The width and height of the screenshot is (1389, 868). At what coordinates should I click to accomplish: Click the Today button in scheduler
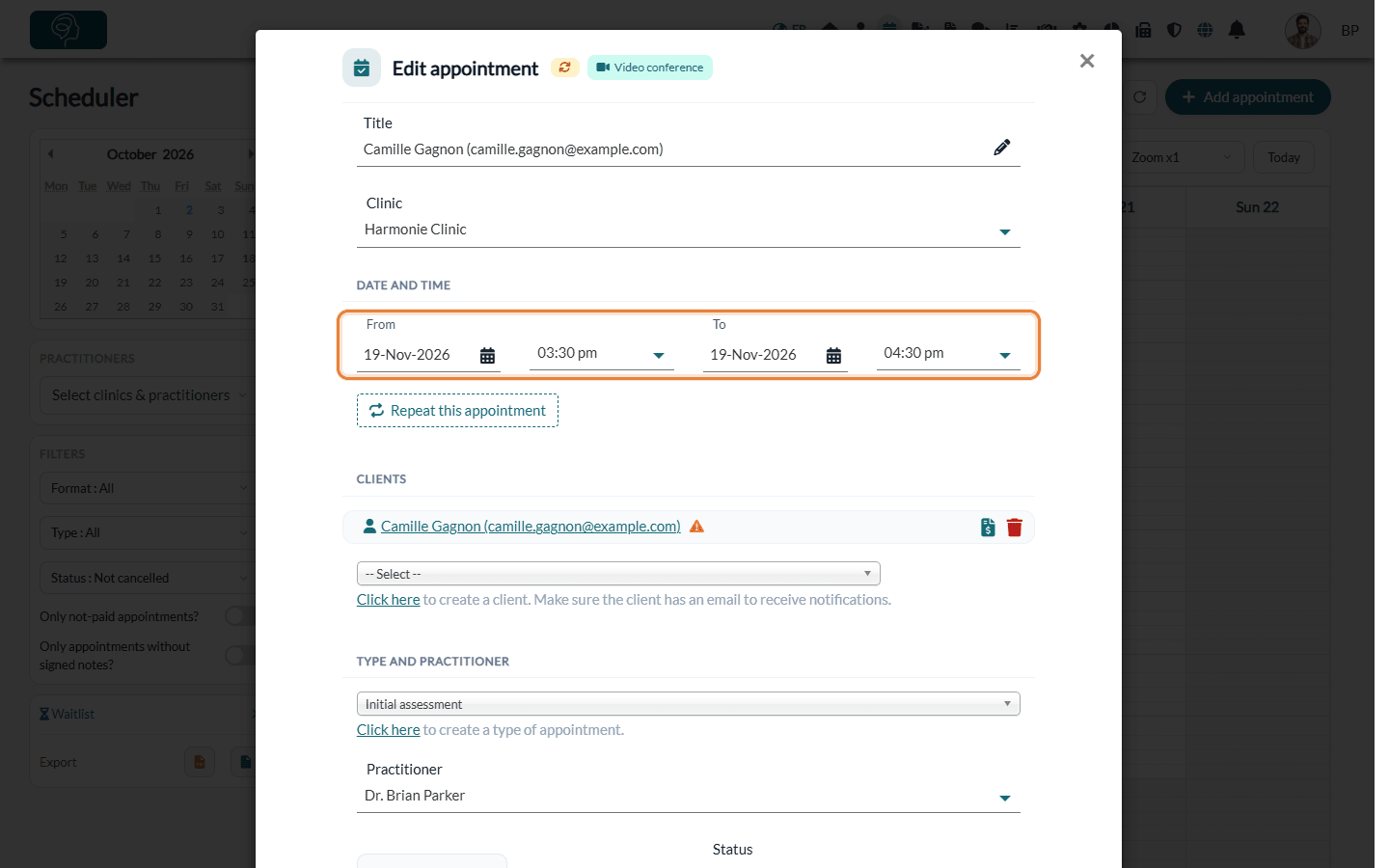pyautogui.click(x=1284, y=157)
